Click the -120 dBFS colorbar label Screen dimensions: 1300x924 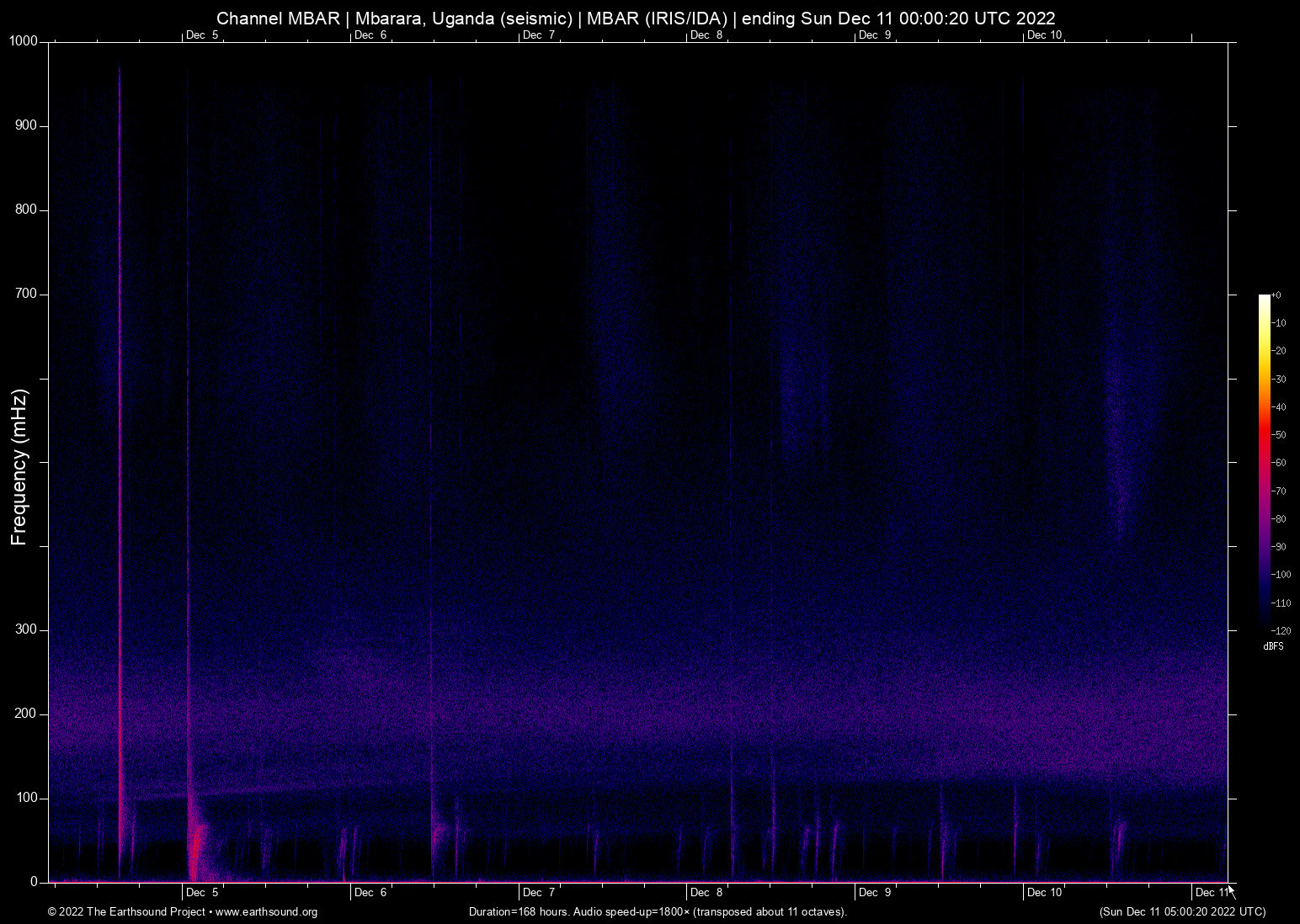pos(1281,630)
